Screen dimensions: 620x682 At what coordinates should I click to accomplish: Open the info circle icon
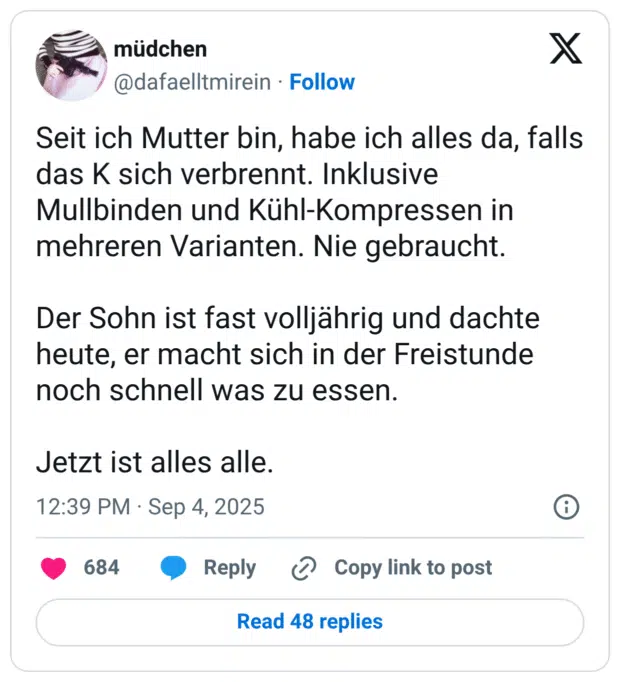click(566, 507)
